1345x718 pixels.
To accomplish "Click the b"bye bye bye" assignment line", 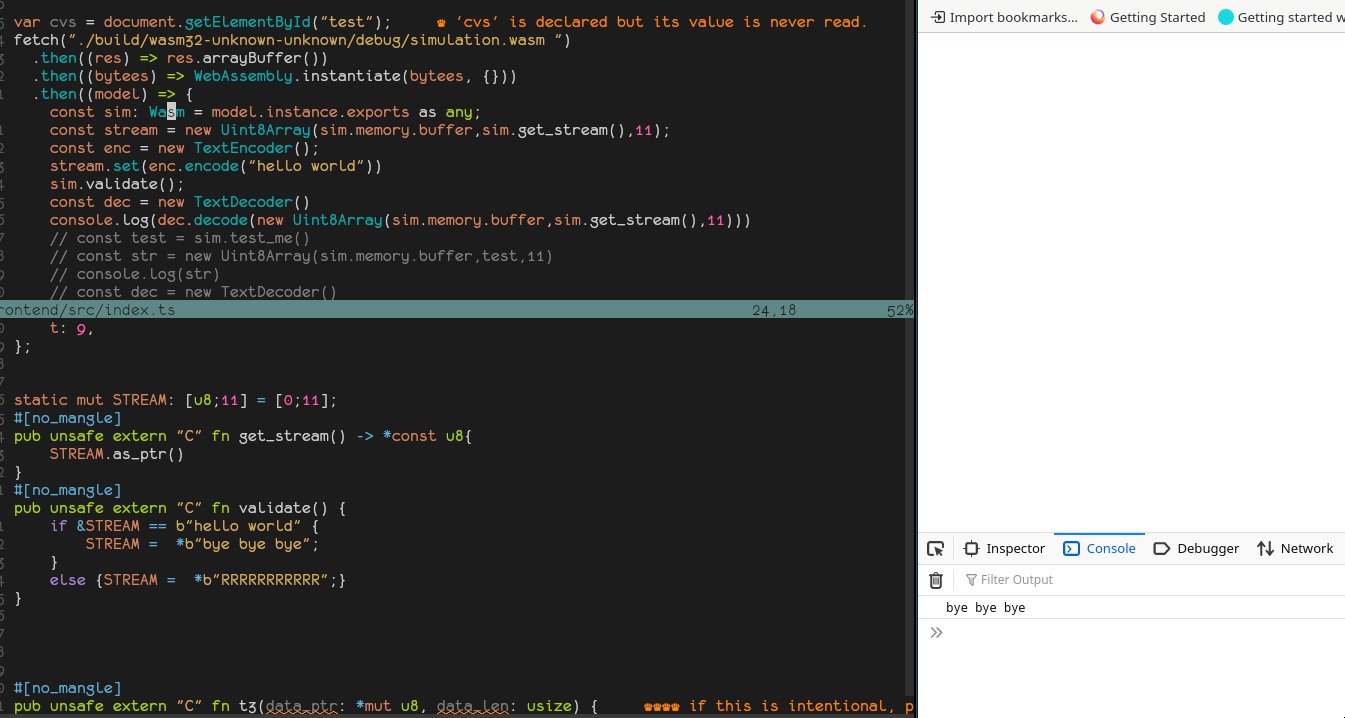I will (202, 544).
